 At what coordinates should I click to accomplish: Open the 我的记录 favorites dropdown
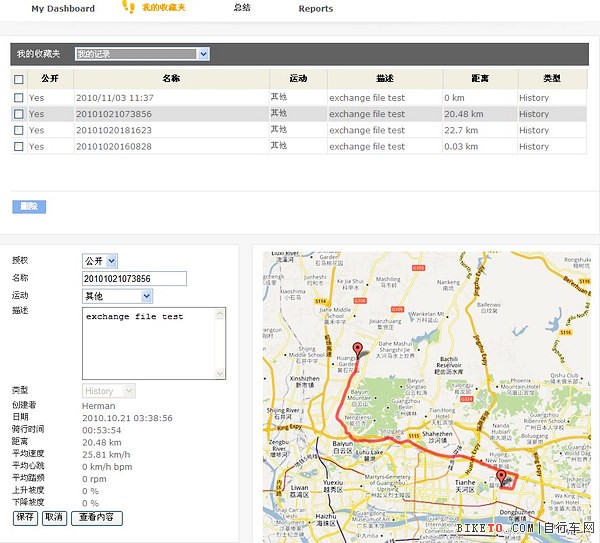142,54
